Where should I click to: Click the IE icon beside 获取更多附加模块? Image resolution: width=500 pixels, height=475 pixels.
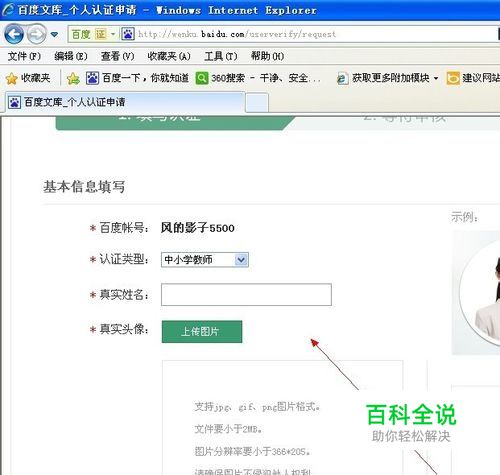click(342, 79)
